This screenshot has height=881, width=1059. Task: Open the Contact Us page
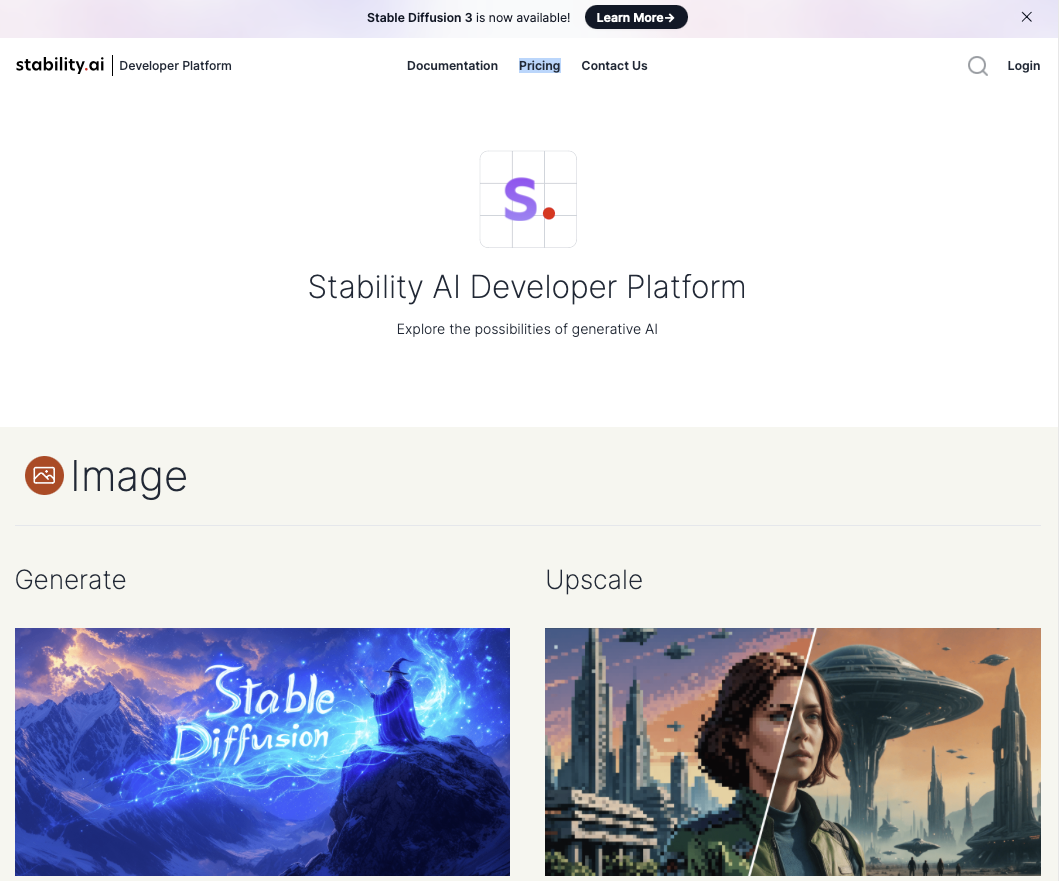[615, 66]
